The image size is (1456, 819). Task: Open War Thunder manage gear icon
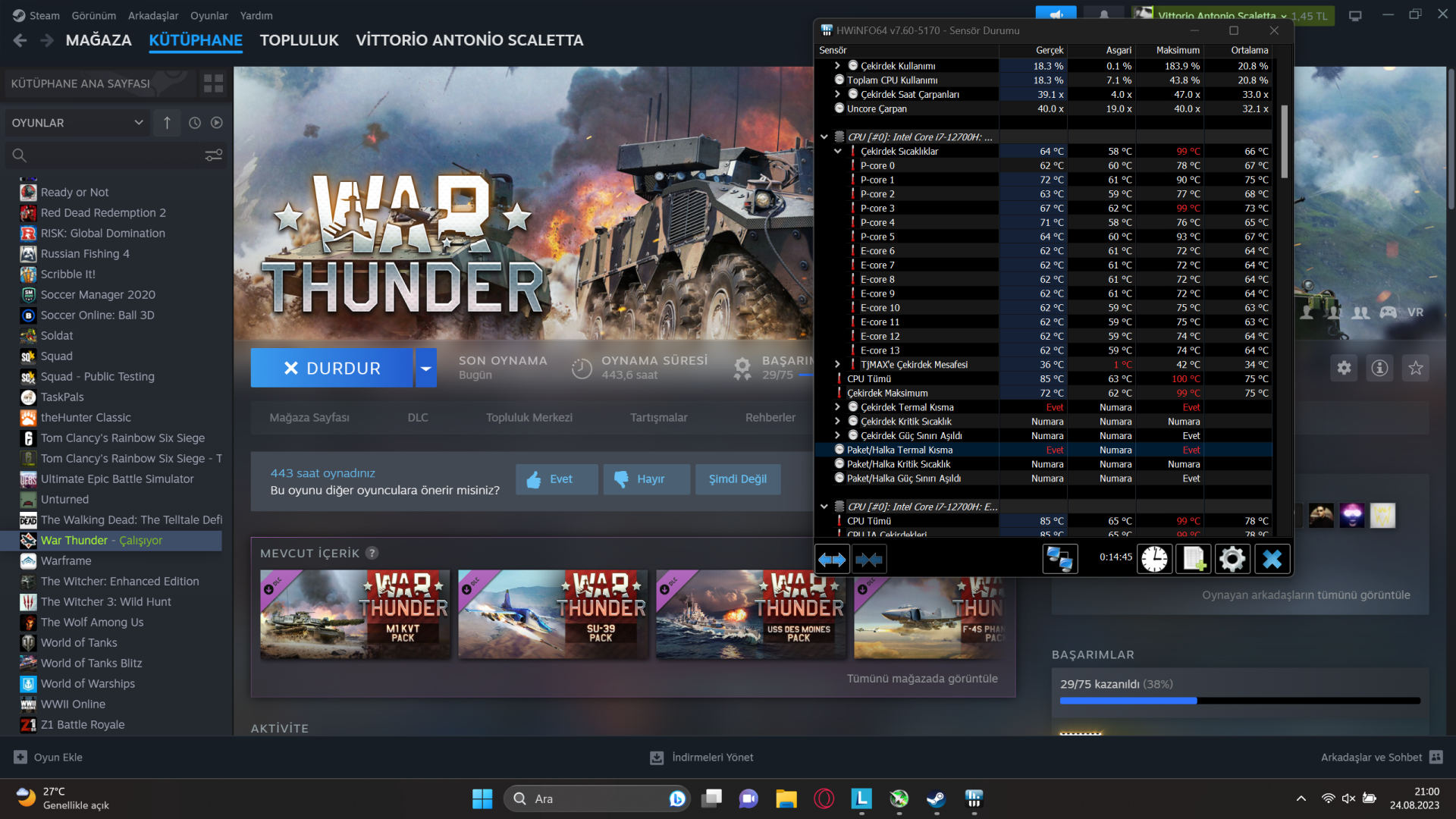[x=1344, y=369]
